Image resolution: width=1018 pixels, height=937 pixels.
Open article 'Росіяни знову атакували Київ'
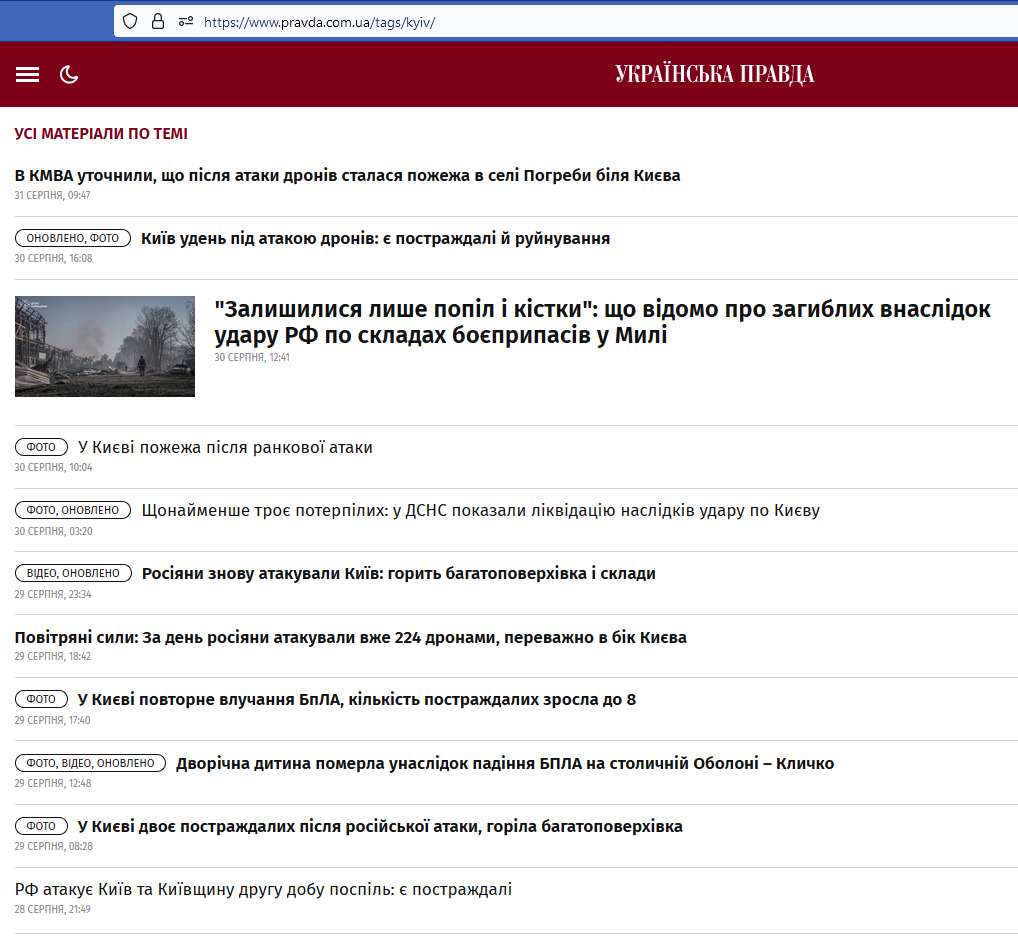coord(399,573)
